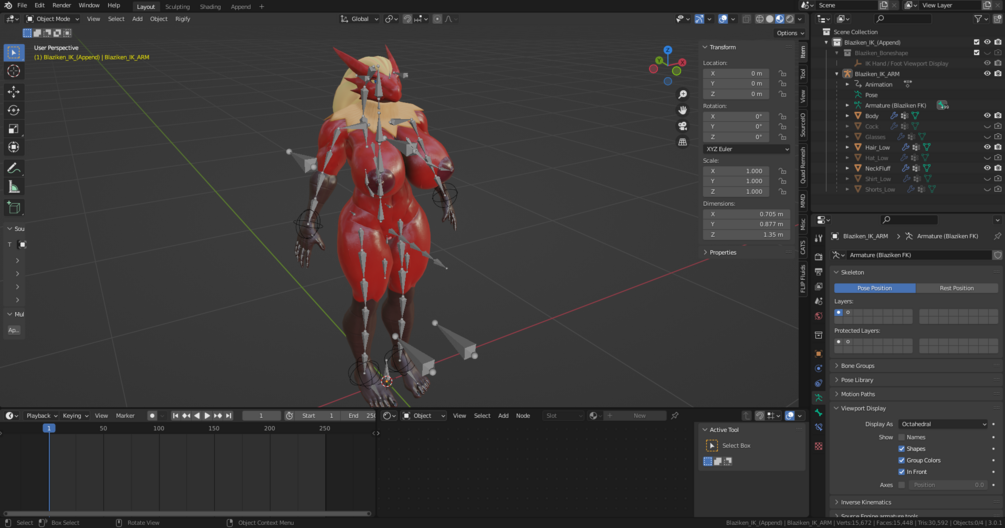The image size is (1005, 528).
Task: Open the Rigify menu in viewport header
Action: (183, 19)
